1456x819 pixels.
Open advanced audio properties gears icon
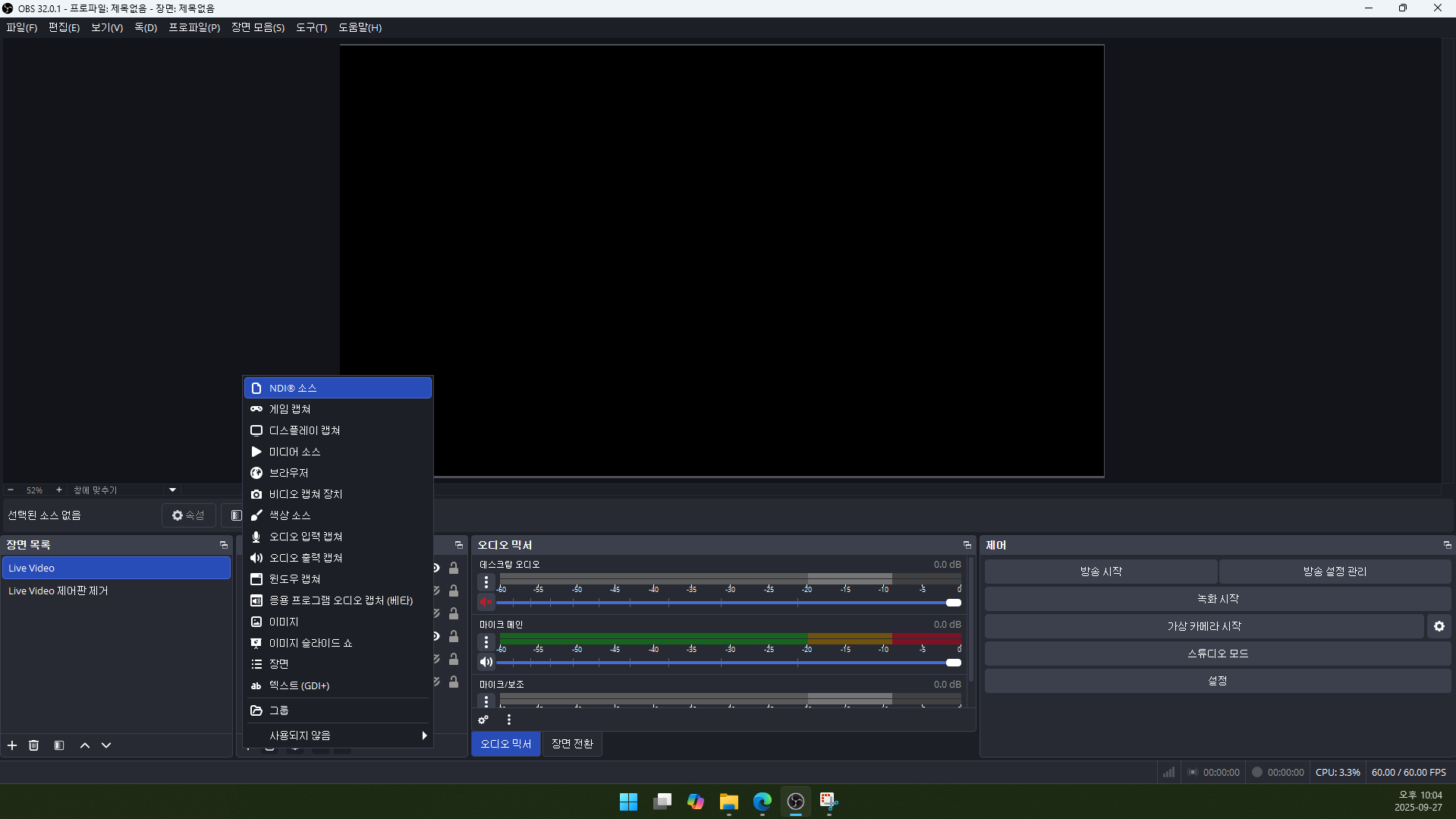pyautogui.click(x=483, y=720)
